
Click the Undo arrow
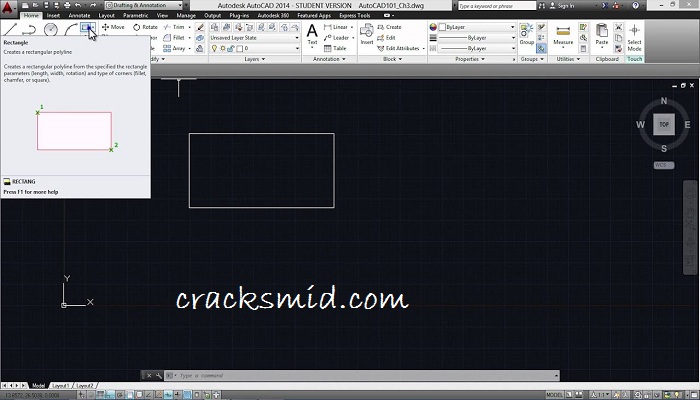(x=78, y=5)
